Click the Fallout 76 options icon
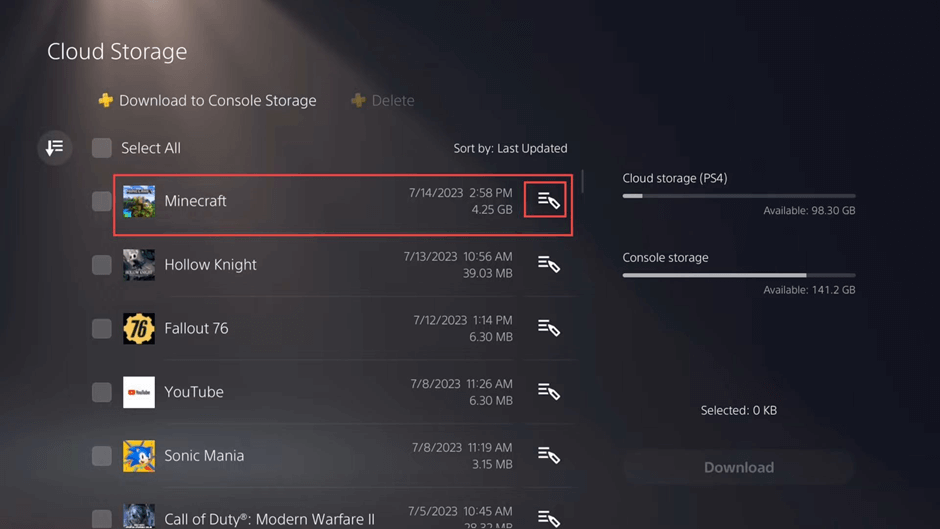Screen dimensions: 940x529 pyautogui.click(x=548, y=328)
